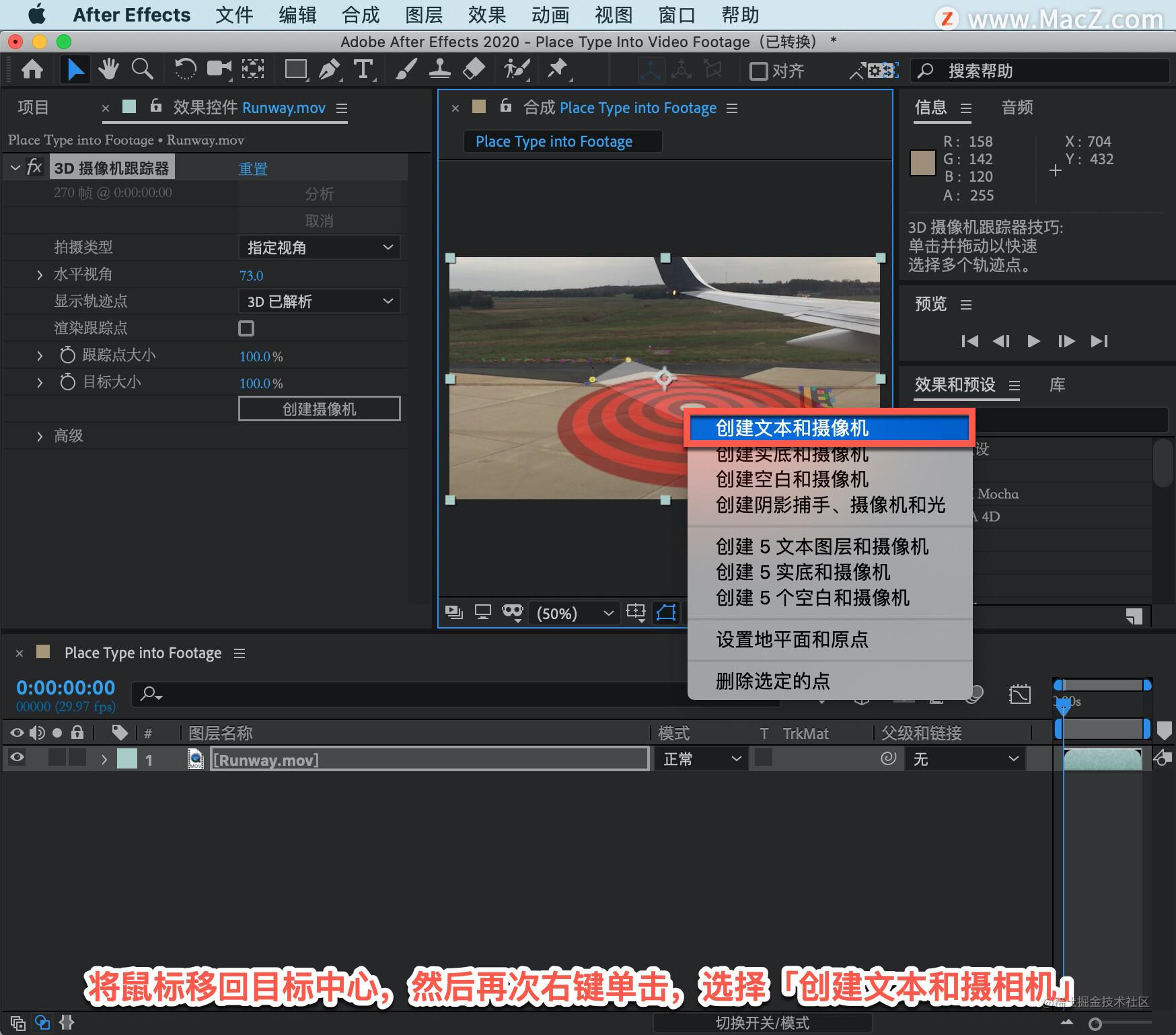Viewport: 1176px width, 1035px height.
Task: Select the Unified Camera tool
Action: tap(219, 69)
